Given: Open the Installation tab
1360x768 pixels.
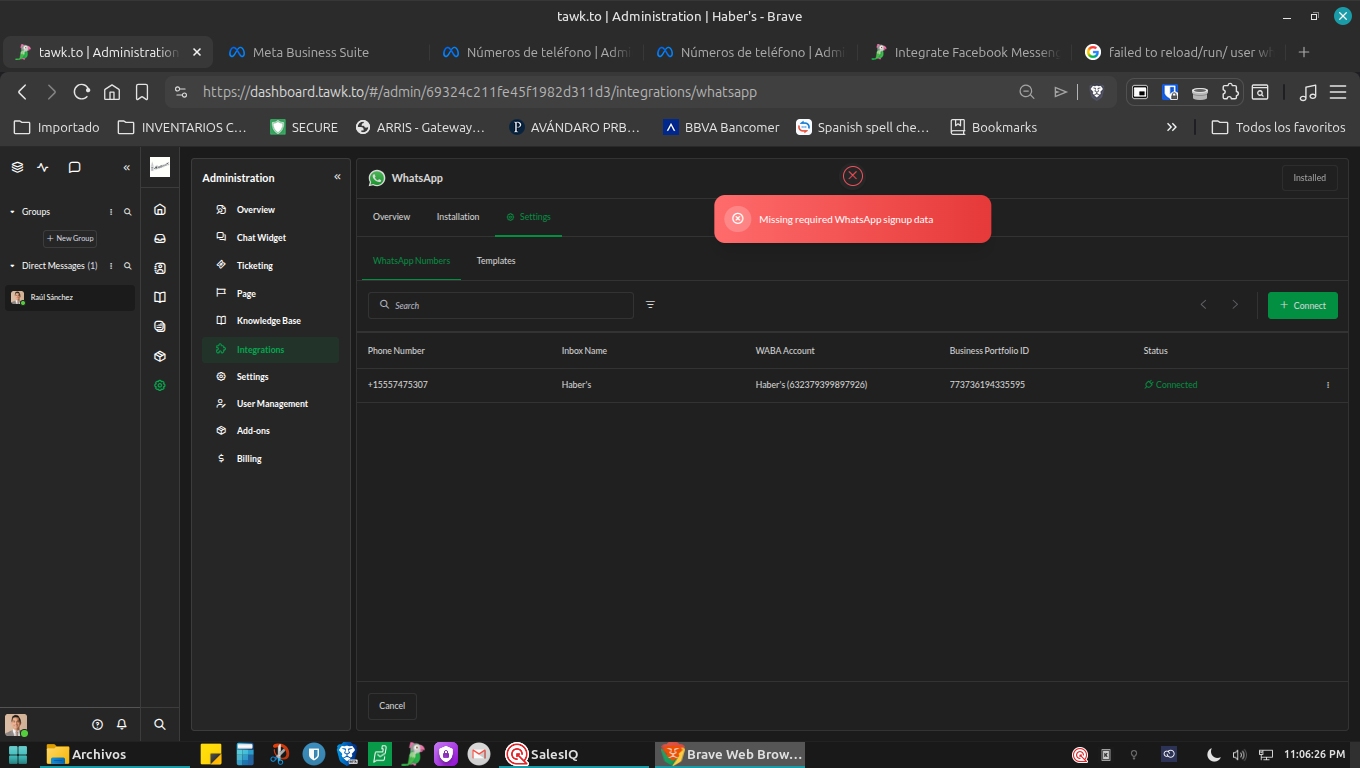Looking at the screenshot, I should coord(458,217).
